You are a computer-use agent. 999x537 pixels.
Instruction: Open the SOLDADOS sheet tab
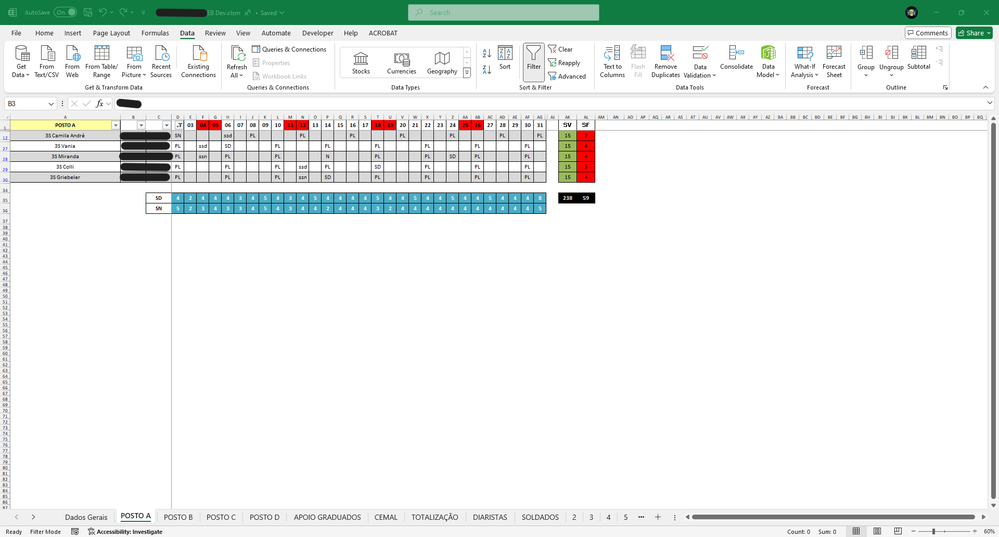(540, 517)
